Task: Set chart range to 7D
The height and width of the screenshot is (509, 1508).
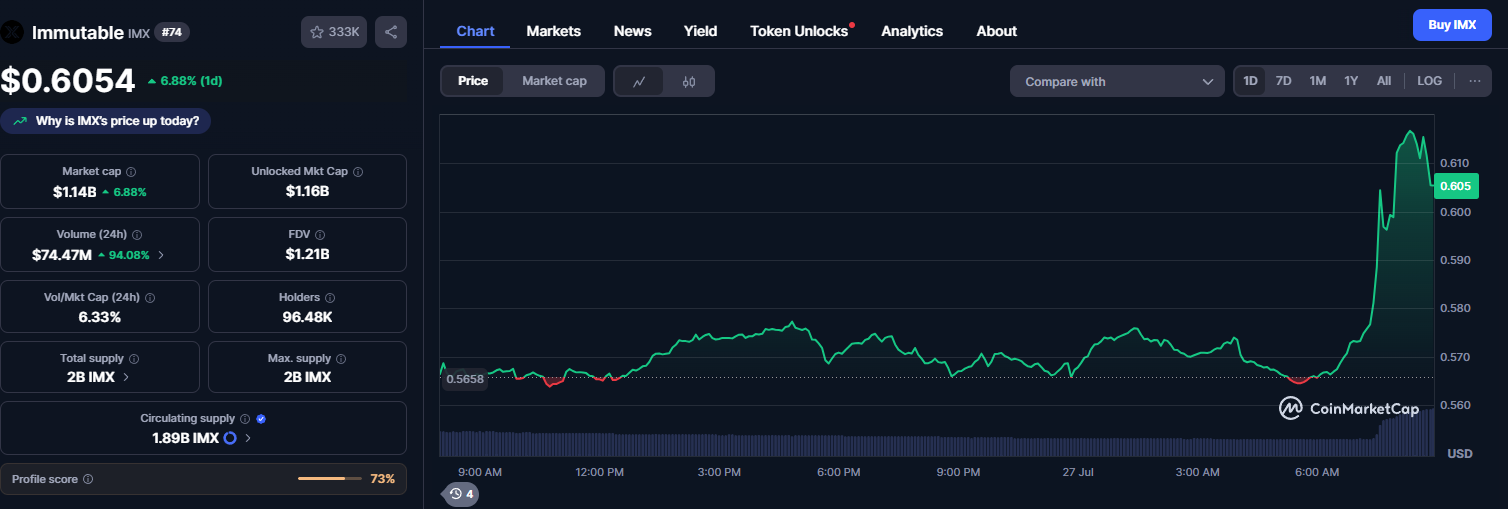Action: coord(1284,81)
